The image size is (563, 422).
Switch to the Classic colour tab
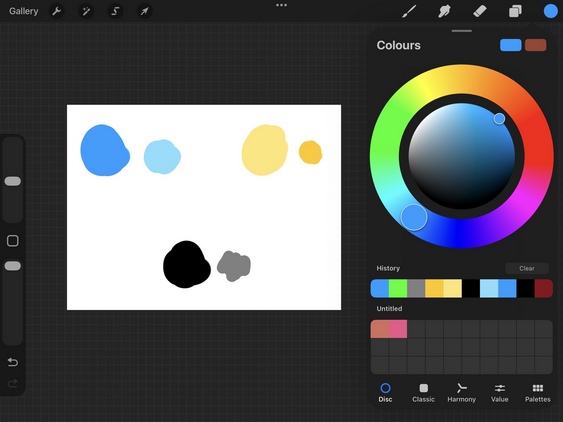[x=423, y=393]
